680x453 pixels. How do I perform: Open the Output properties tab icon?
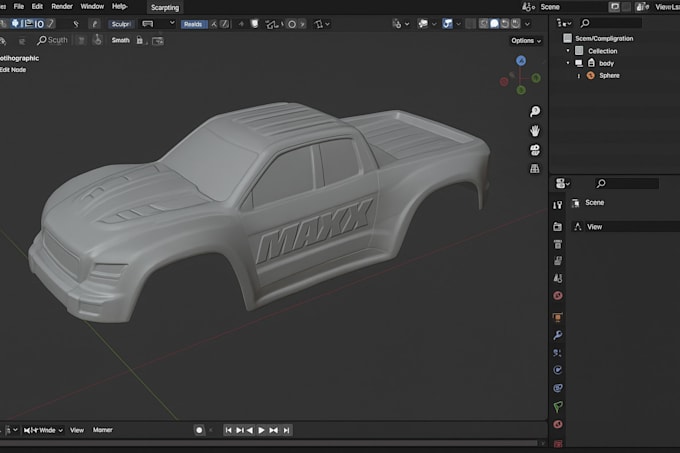click(558, 244)
